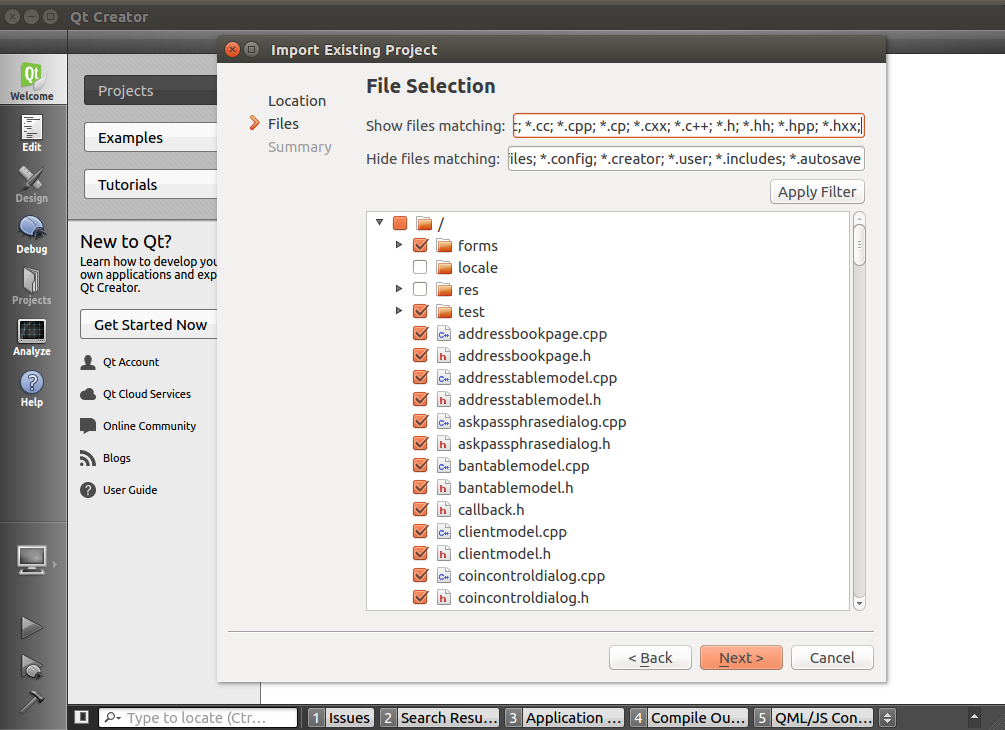This screenshot has width=1005, height=730.
Task: Click the Hide files matching input field
Action: tap(686, 159)
